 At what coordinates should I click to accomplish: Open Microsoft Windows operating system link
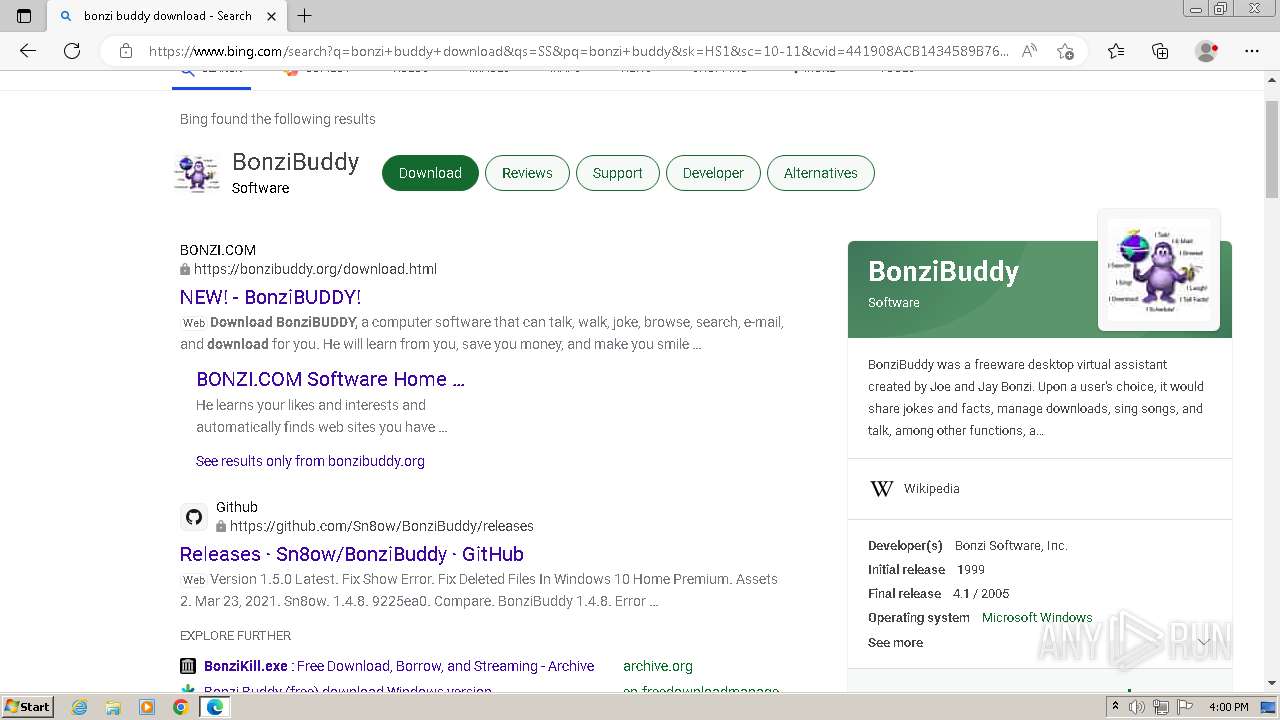1037,617
